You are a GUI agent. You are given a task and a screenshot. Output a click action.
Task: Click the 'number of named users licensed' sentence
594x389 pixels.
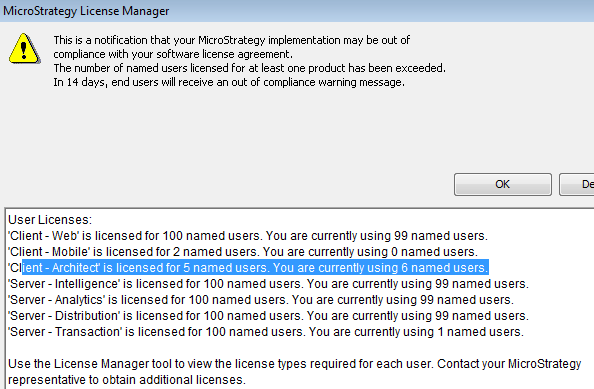(x=249, y=68)
